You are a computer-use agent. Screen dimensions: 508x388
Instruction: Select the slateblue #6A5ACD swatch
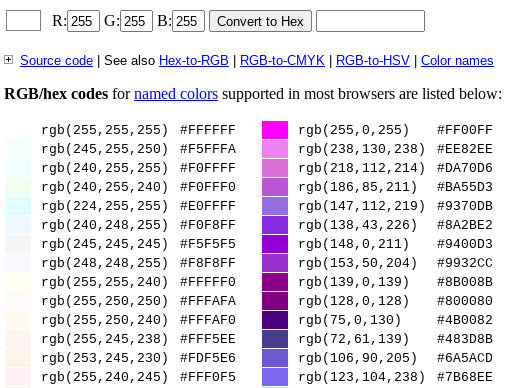pyautogui.click(x=275, y=358)
